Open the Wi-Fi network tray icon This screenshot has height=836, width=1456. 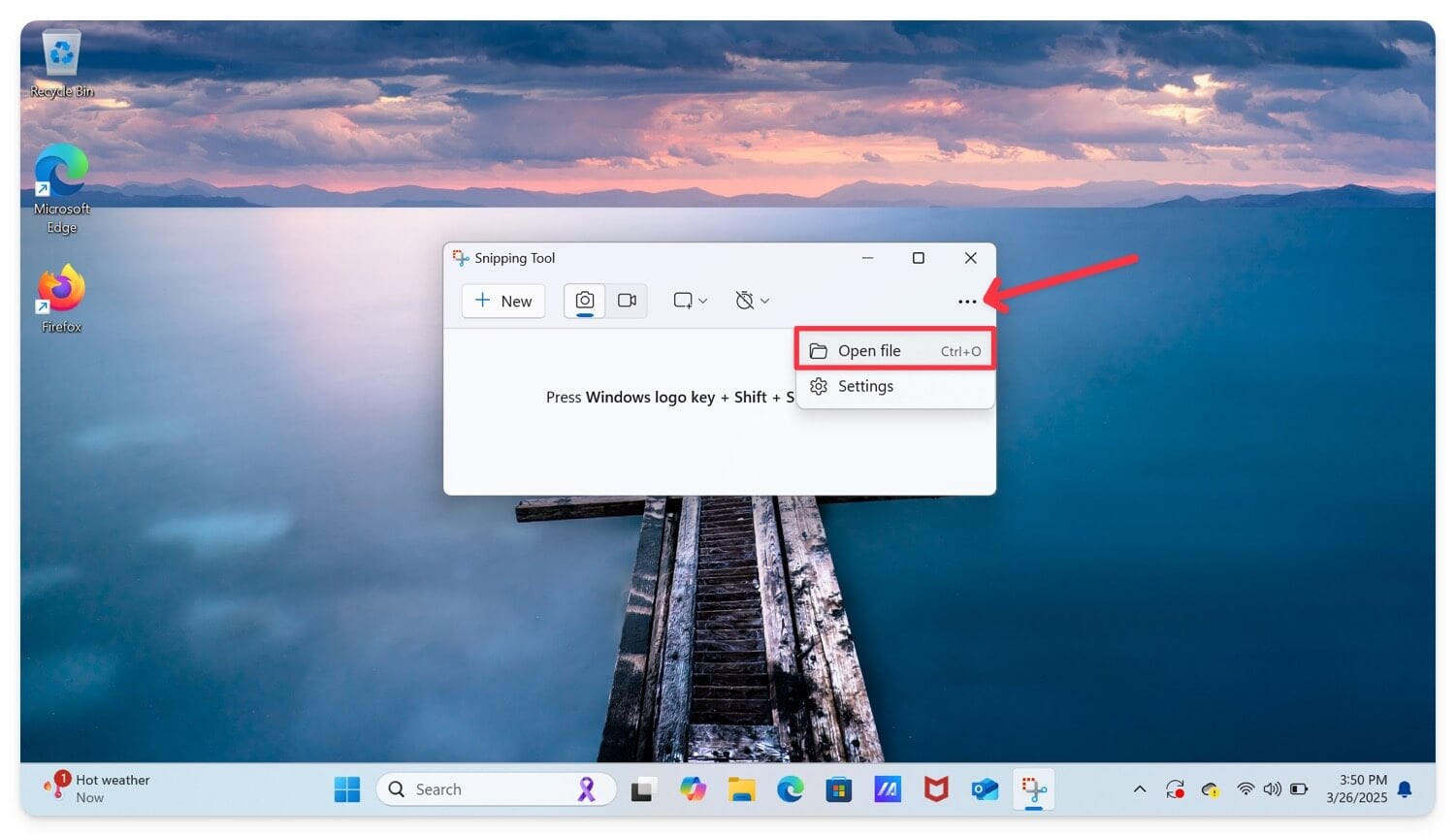tap(1246, 789)
